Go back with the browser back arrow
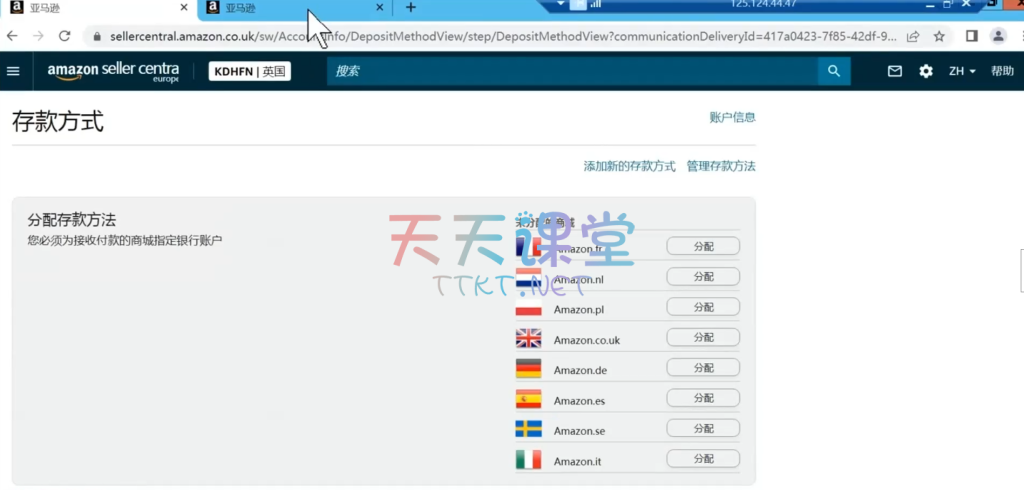The image size is (1024, 490). click(x=12, y=36)
